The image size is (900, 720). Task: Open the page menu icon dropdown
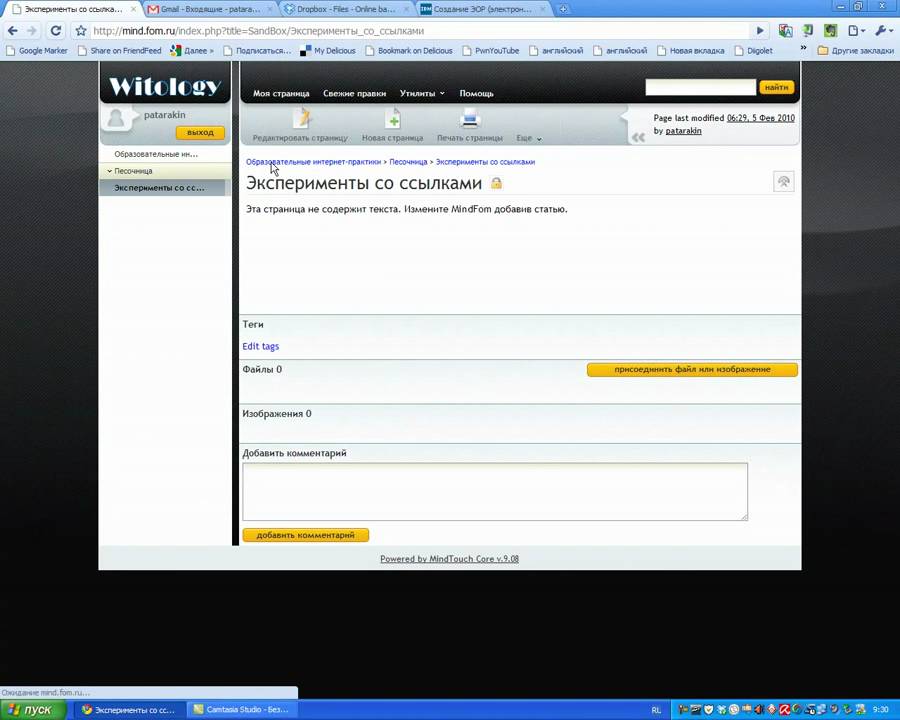tap(856, 31)
